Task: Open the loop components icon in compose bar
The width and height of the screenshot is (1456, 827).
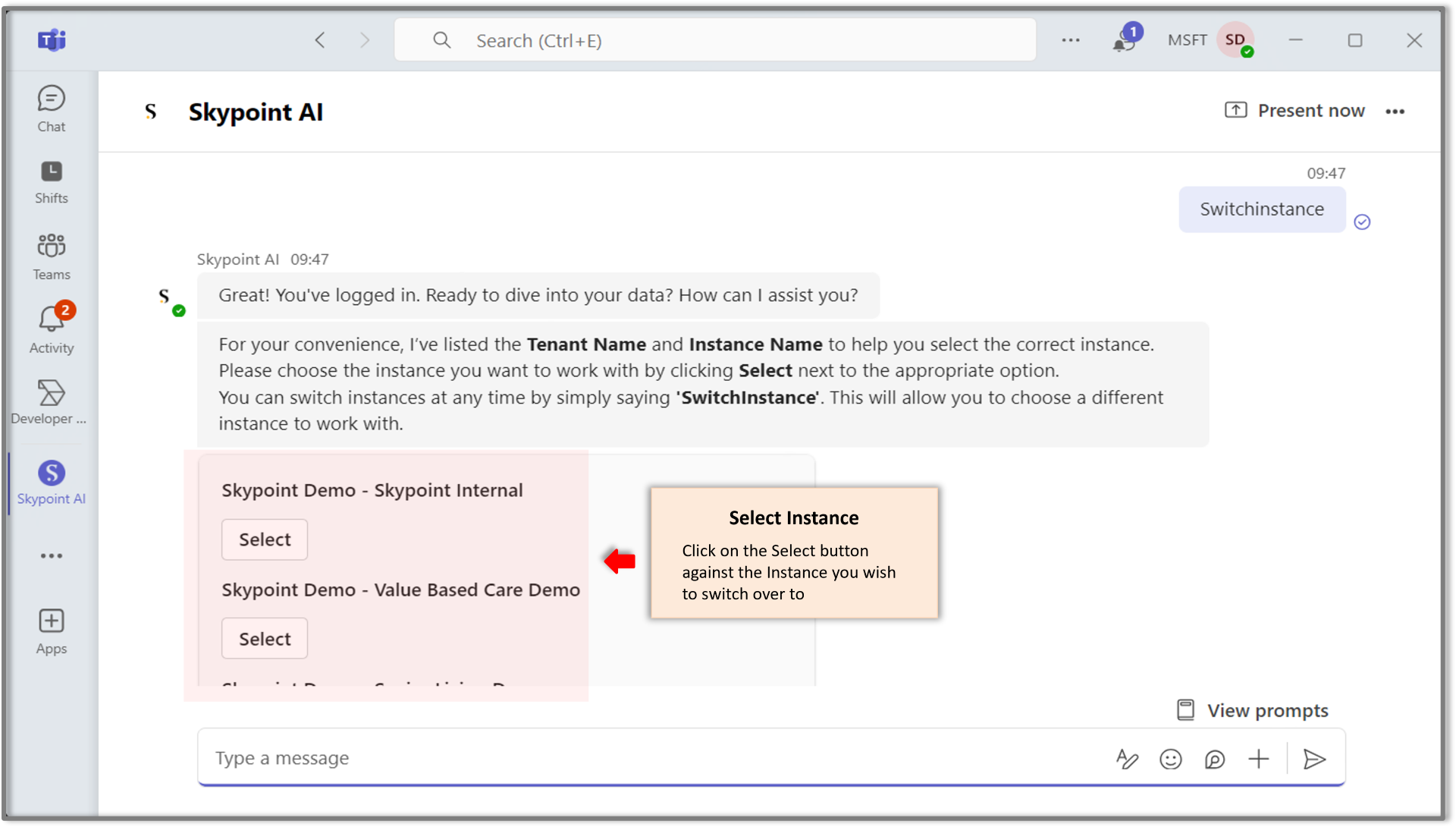Action: (x=1215, y=759)
